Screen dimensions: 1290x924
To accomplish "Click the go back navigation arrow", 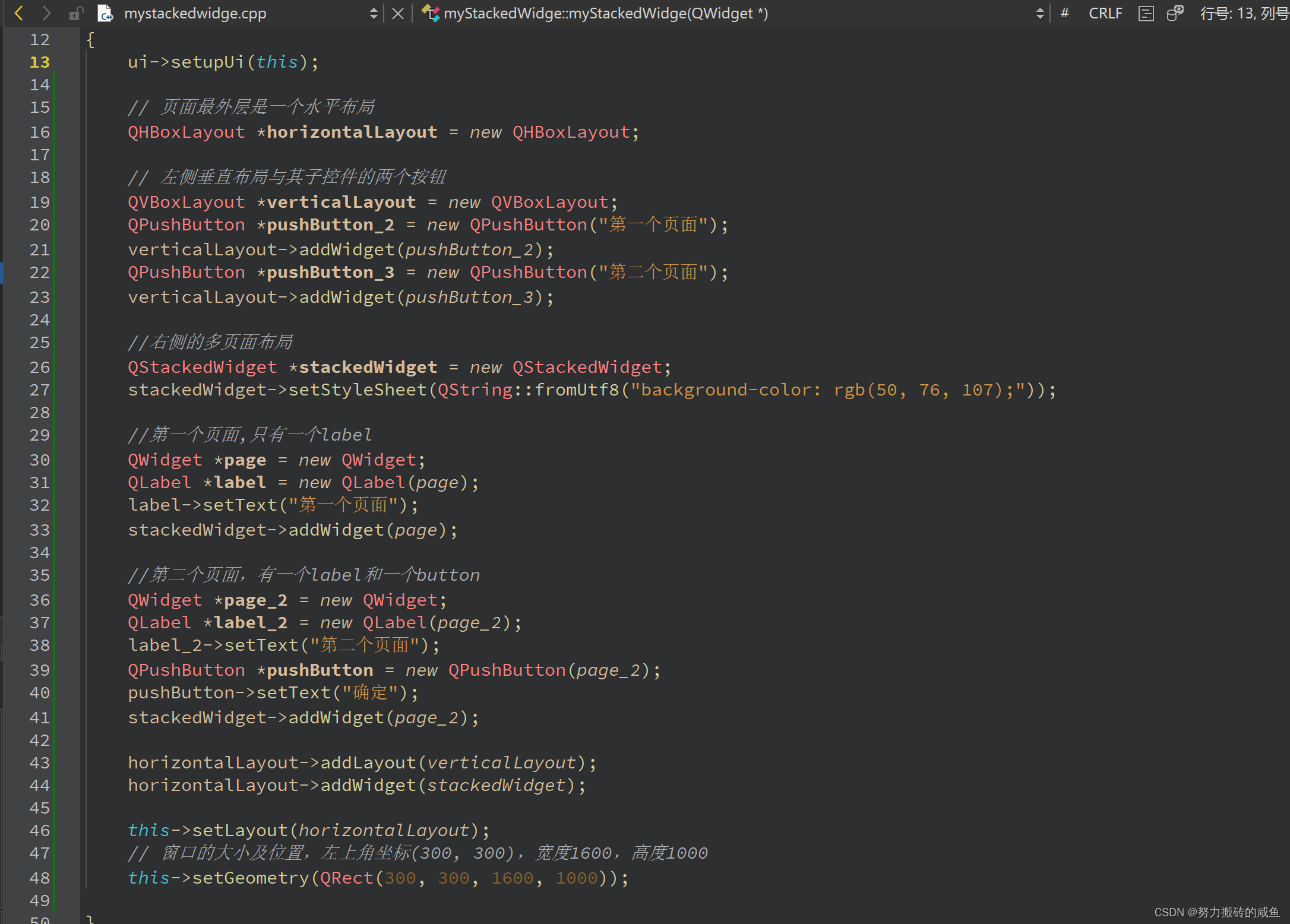I will (x=19, y=13).
